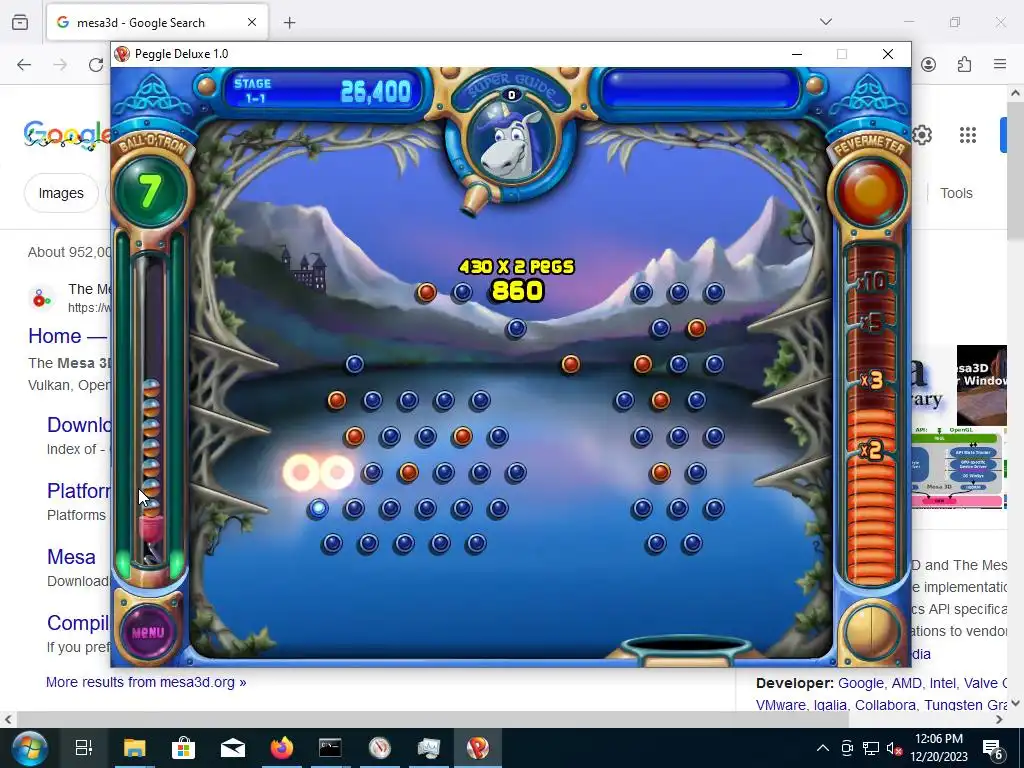Select the Images search filter
This screenshot has height=768, width=1024.
point(61,193)
